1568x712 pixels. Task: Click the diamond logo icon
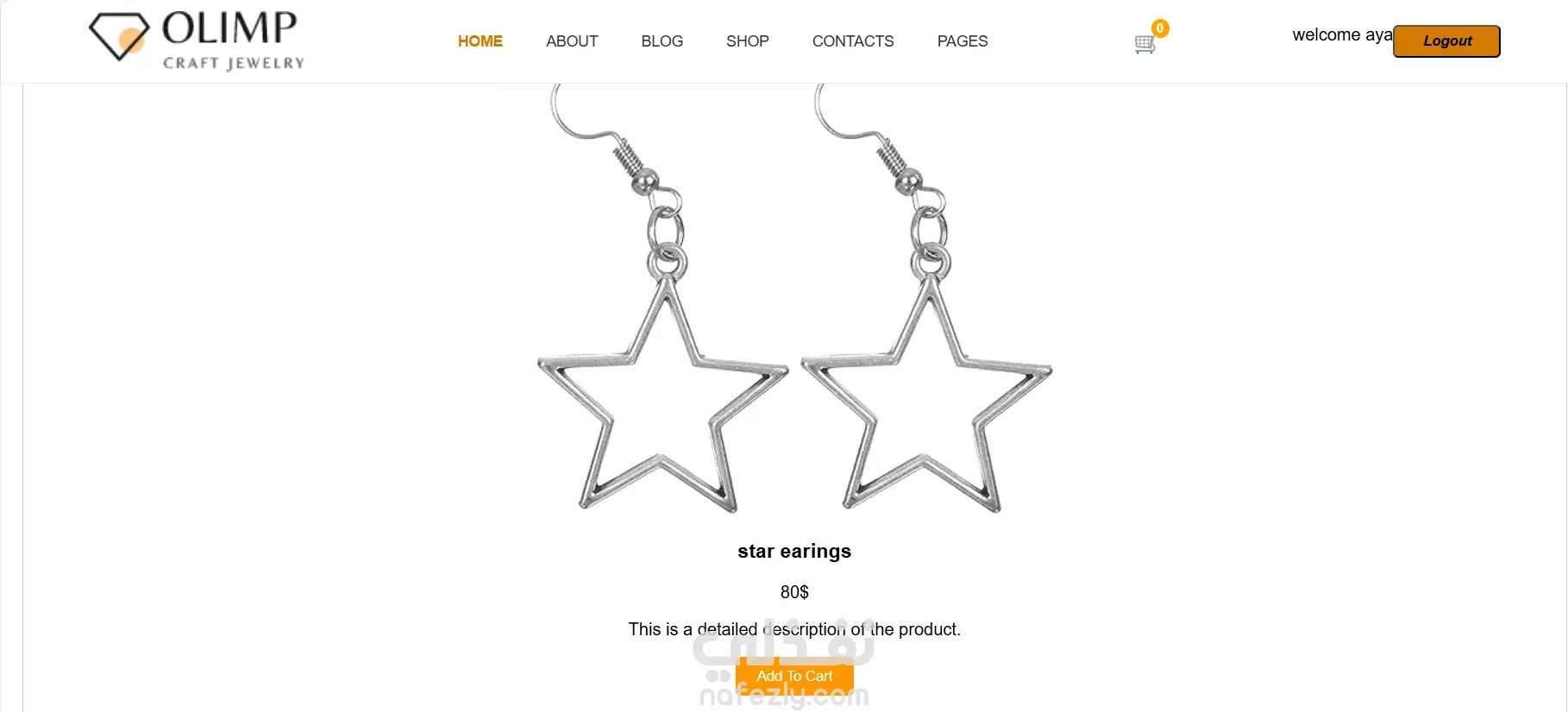click(119, 36)
